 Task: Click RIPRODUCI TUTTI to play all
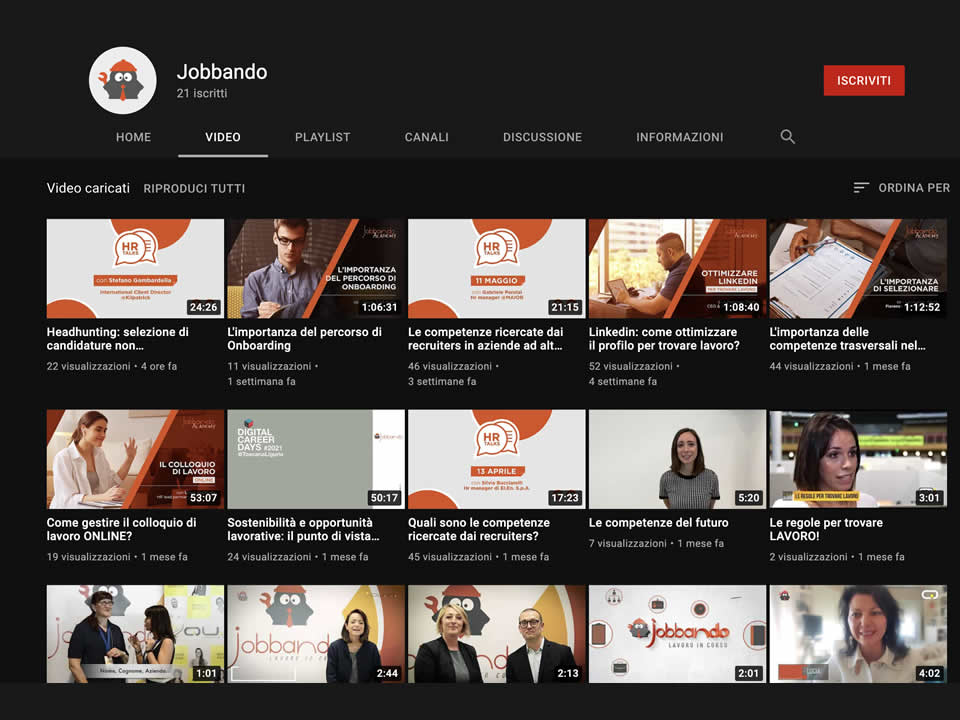pos(194,189)
